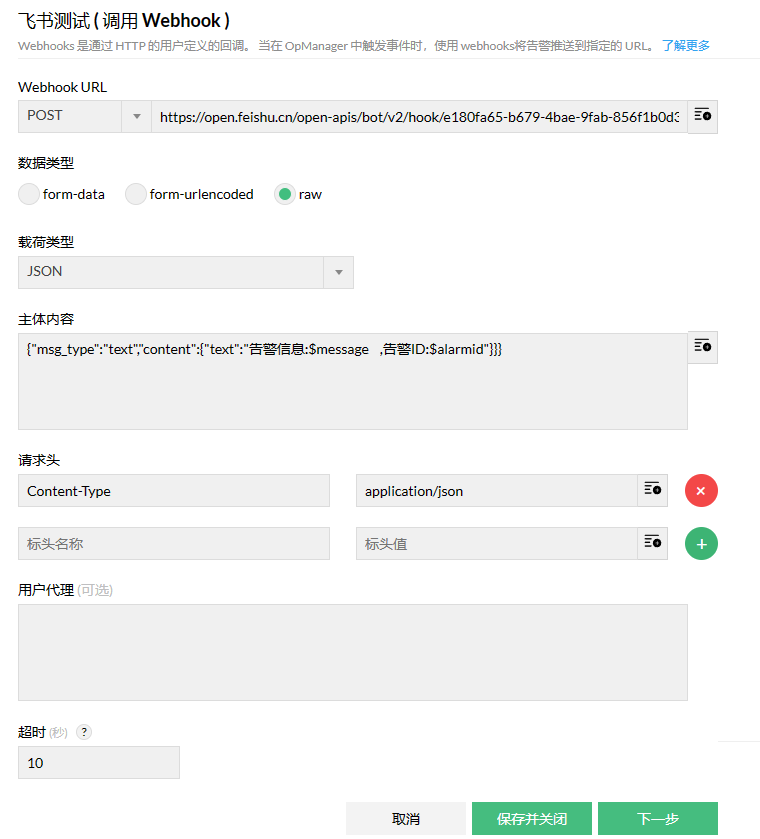760x839 pixels.
Task: Click the 主体内容 label
Action: 46,319
